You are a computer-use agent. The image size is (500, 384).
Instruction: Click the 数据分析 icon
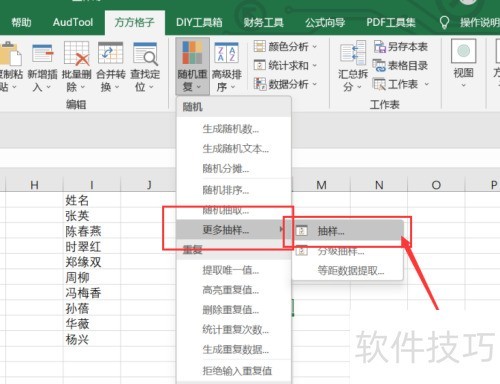(x=260, y=84)
